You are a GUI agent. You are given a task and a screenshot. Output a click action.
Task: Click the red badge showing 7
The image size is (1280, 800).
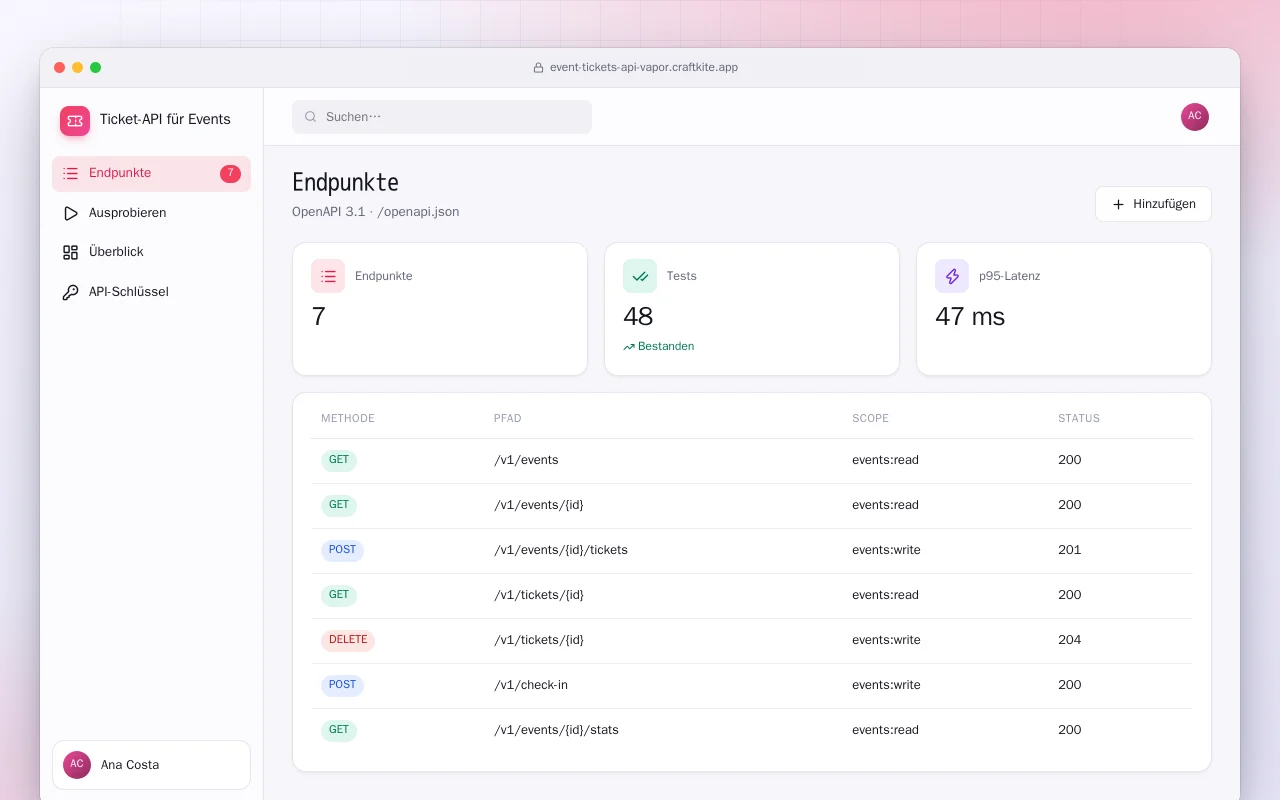(230, 174)
